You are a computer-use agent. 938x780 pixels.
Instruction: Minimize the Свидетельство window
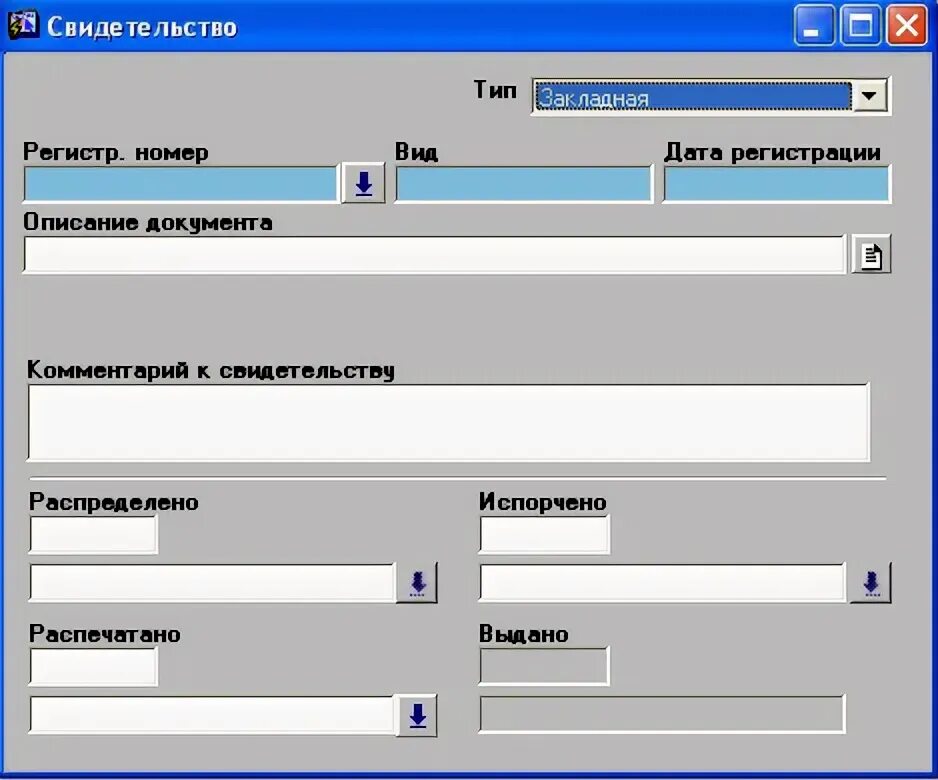pyautogui.click(x=814, y=25)
